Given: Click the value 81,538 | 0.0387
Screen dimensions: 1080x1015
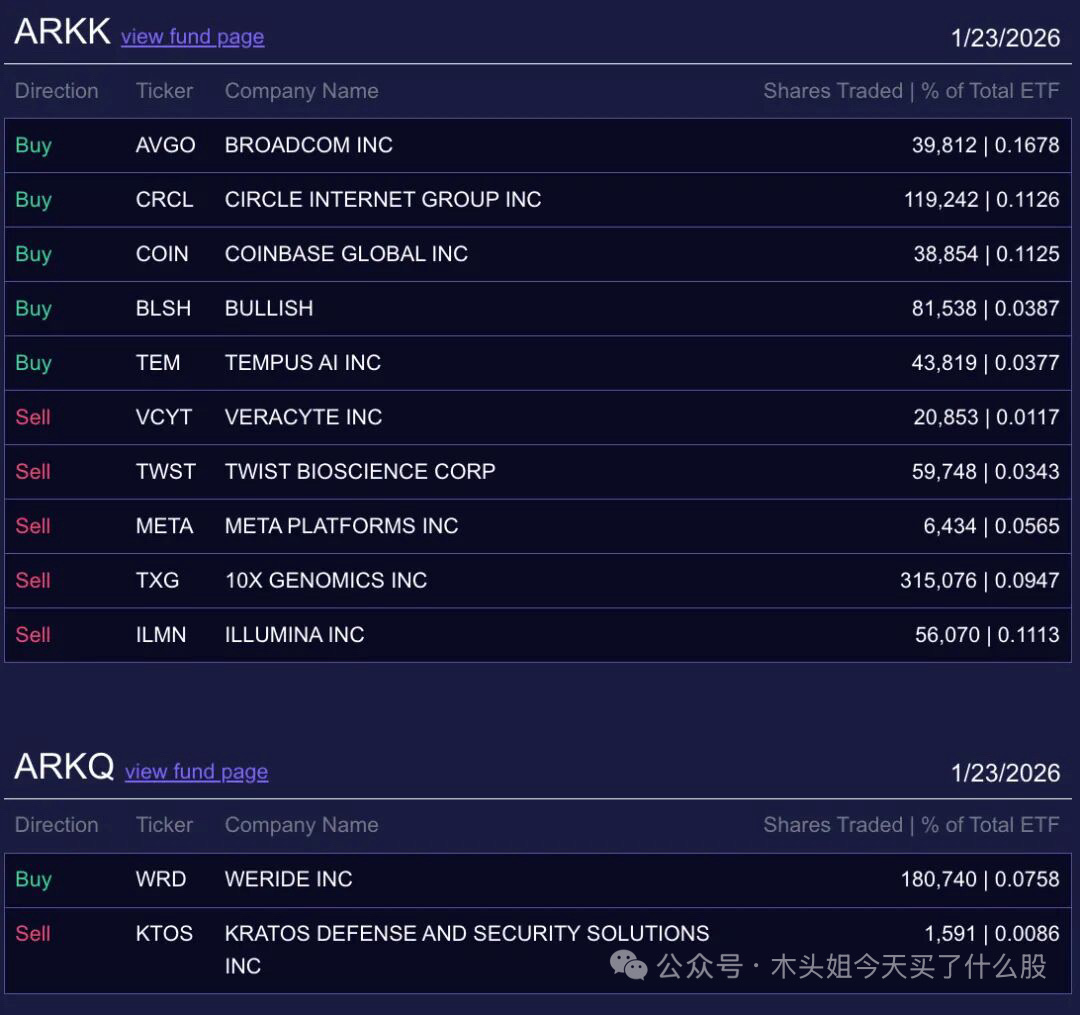Looking at the screenshot, I should pyautogui.click(x=986, y=308).
